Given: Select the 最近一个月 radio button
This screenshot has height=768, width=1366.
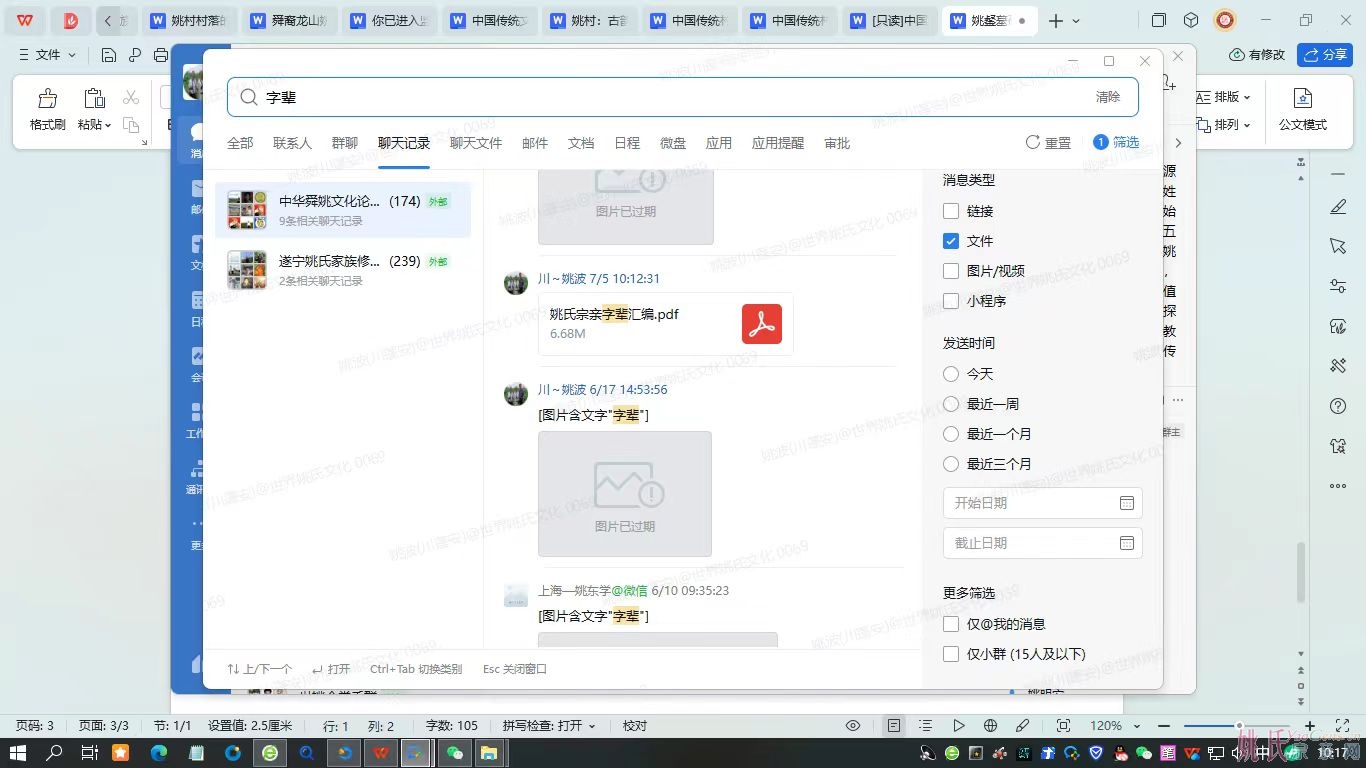Looking at the screenshot, I should pos(951,434).
